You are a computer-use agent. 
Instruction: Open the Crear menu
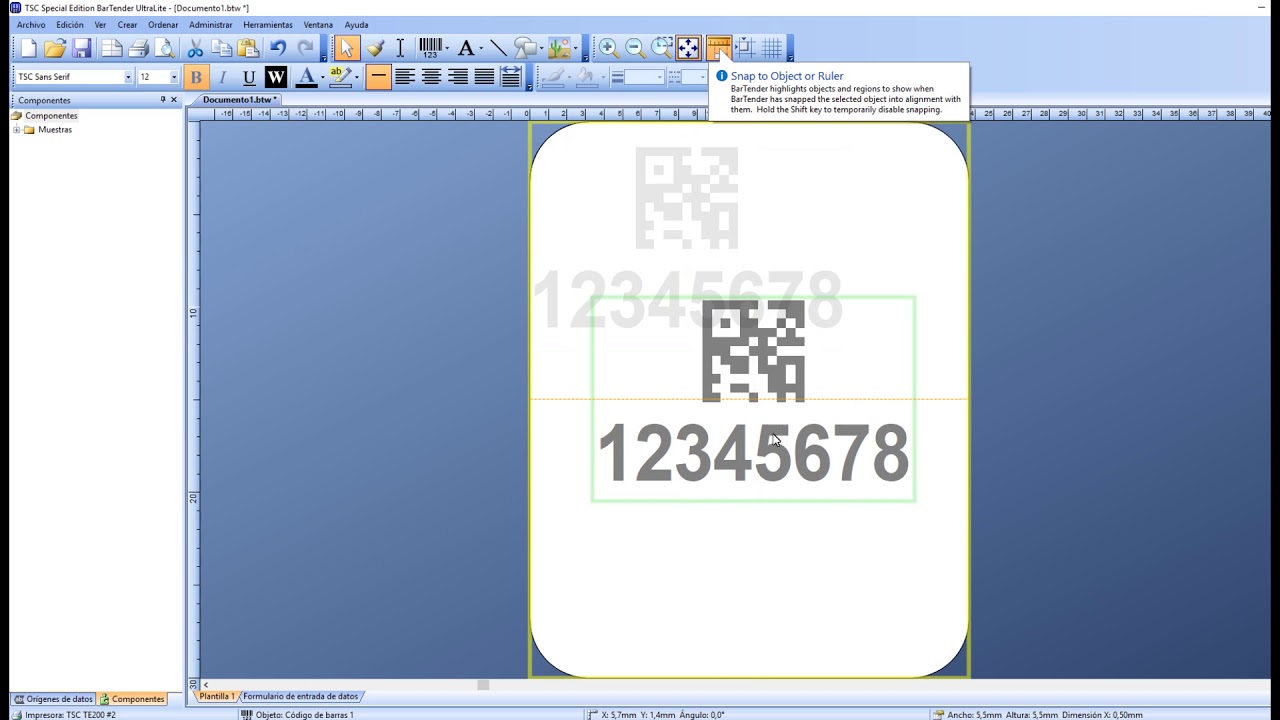pos(127,25)
